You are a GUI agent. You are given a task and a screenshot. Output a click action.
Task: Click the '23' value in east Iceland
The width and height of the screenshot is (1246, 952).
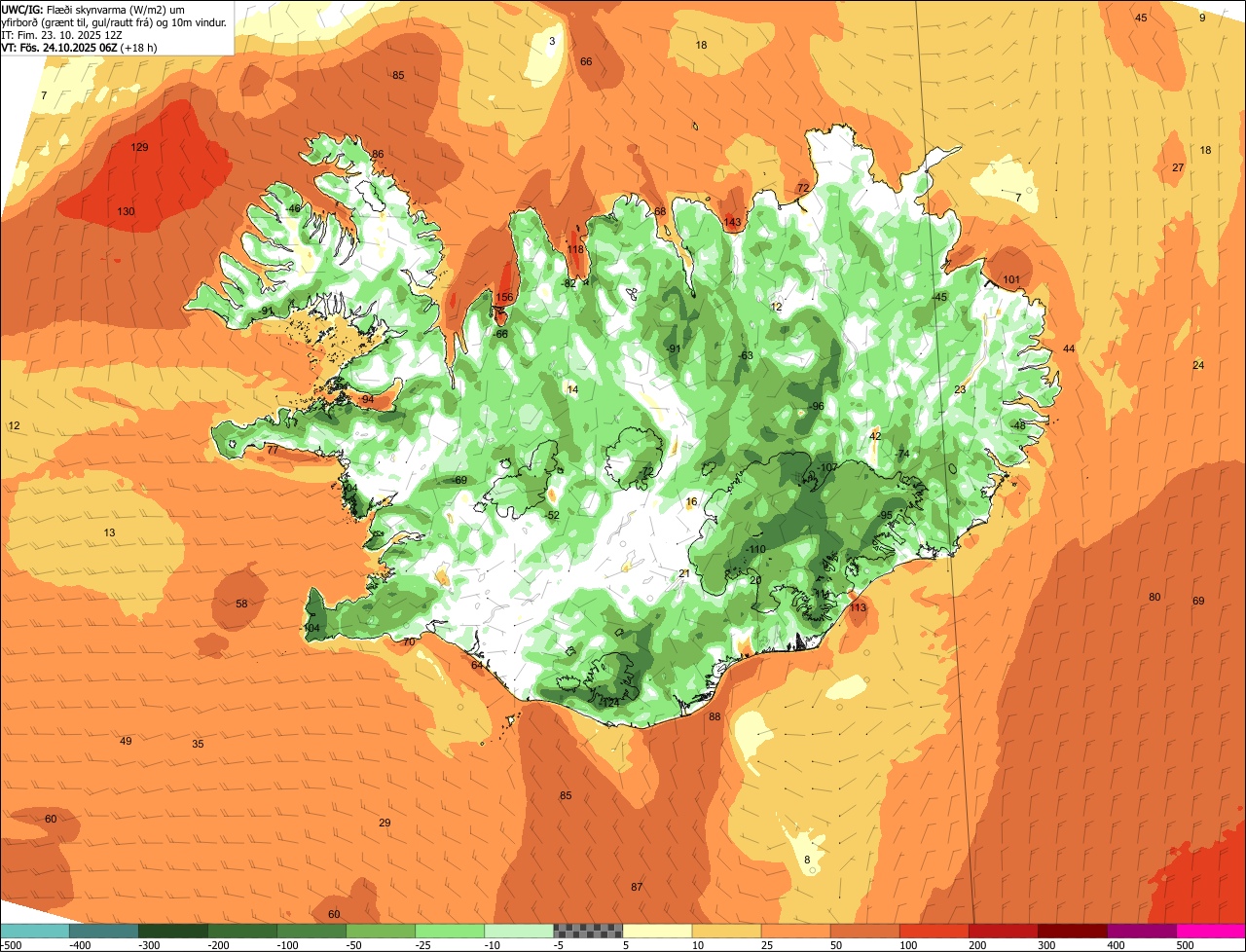(x=960, y=390)
